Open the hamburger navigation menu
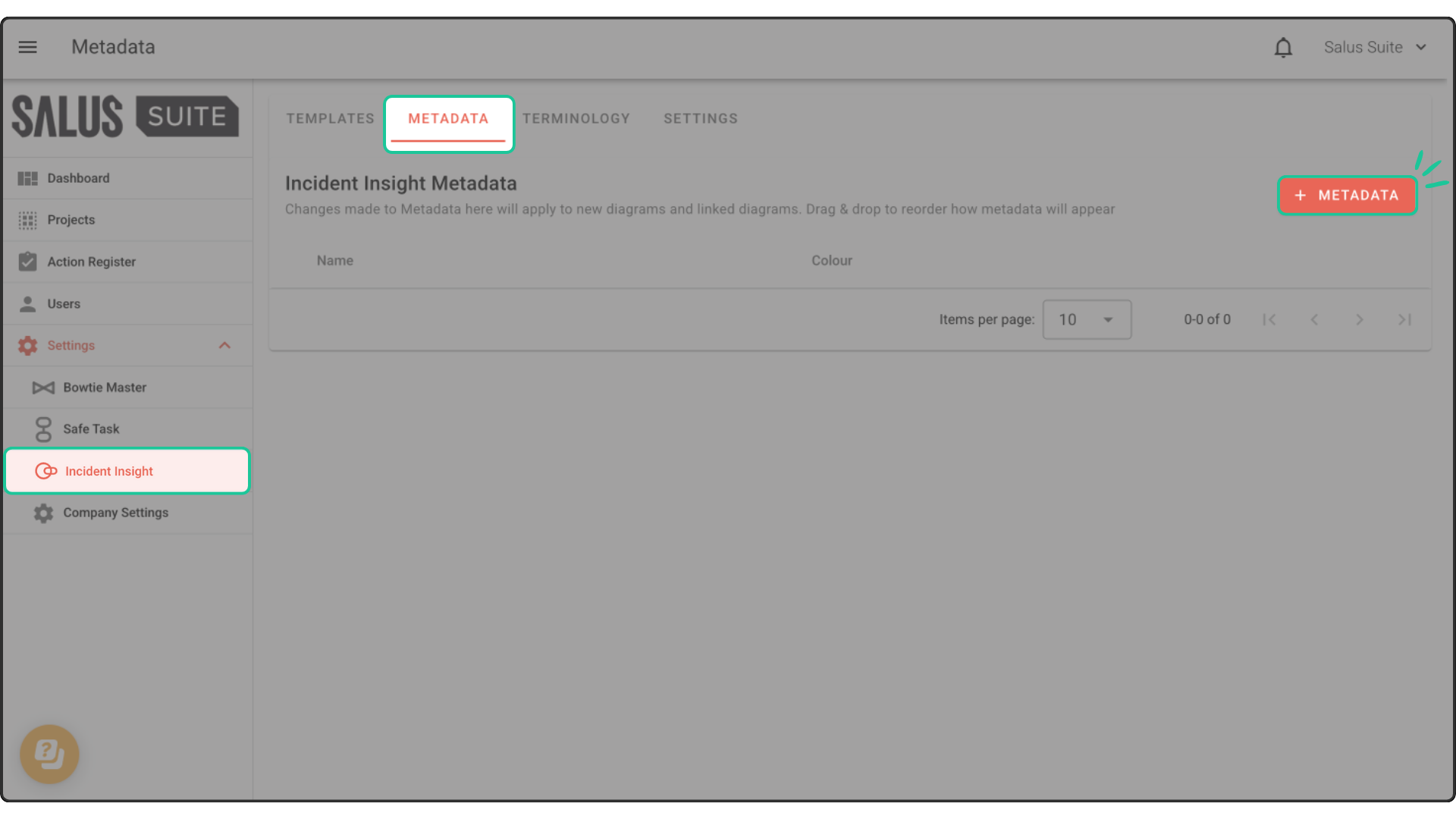The width and height of the screenshot is (1456, 819). tap(28, 47)
